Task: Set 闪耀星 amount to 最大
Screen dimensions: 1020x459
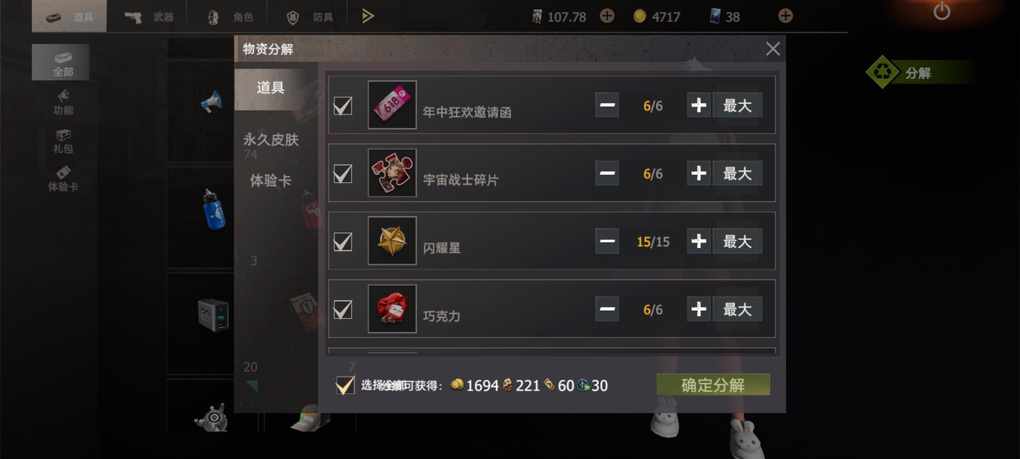Action: [738, 241]
